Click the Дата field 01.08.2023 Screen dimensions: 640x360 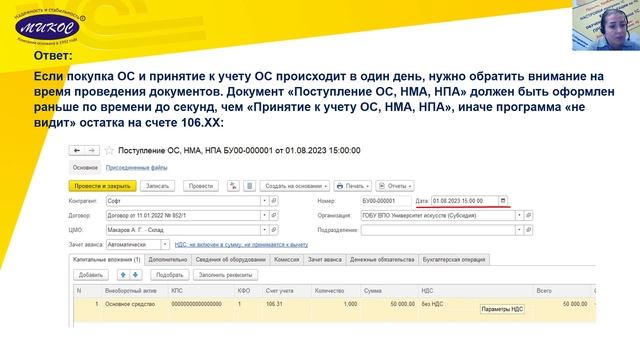point(465,201)
